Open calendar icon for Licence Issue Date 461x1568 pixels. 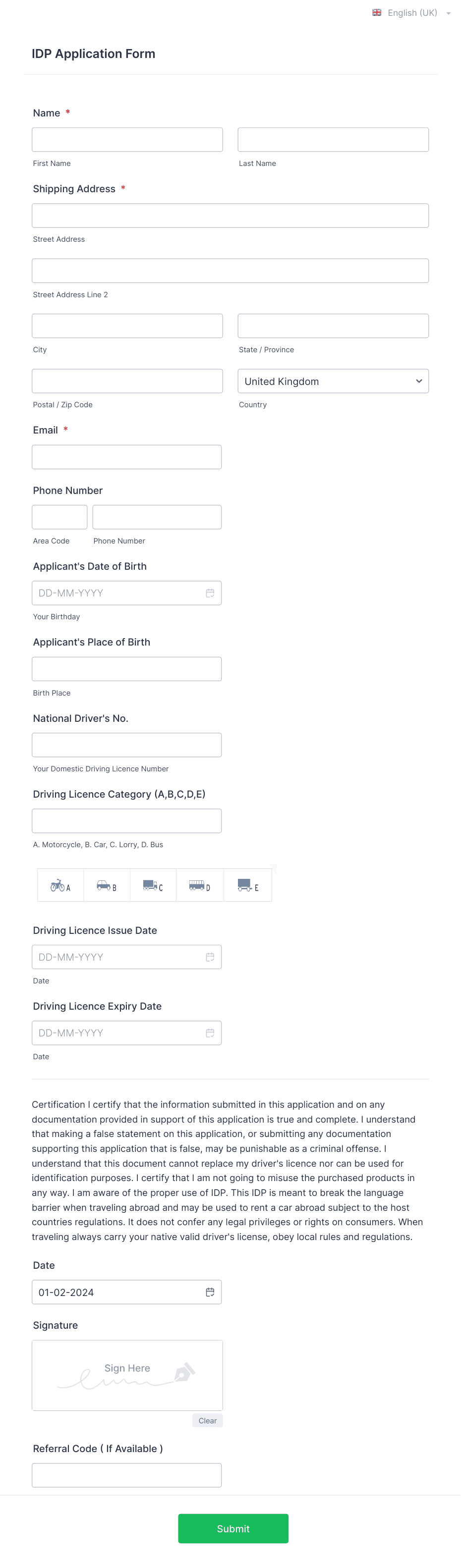[210, 957]
